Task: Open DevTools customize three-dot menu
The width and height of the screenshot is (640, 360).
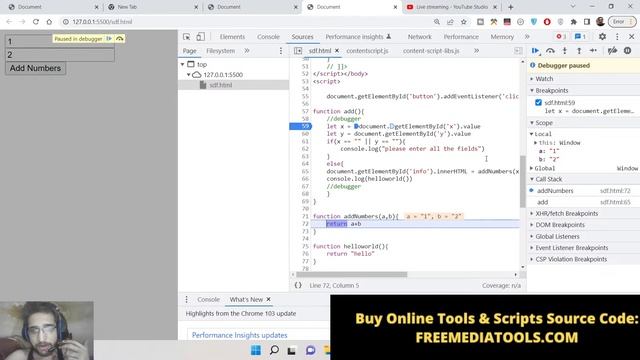Action: coord(617,37)
